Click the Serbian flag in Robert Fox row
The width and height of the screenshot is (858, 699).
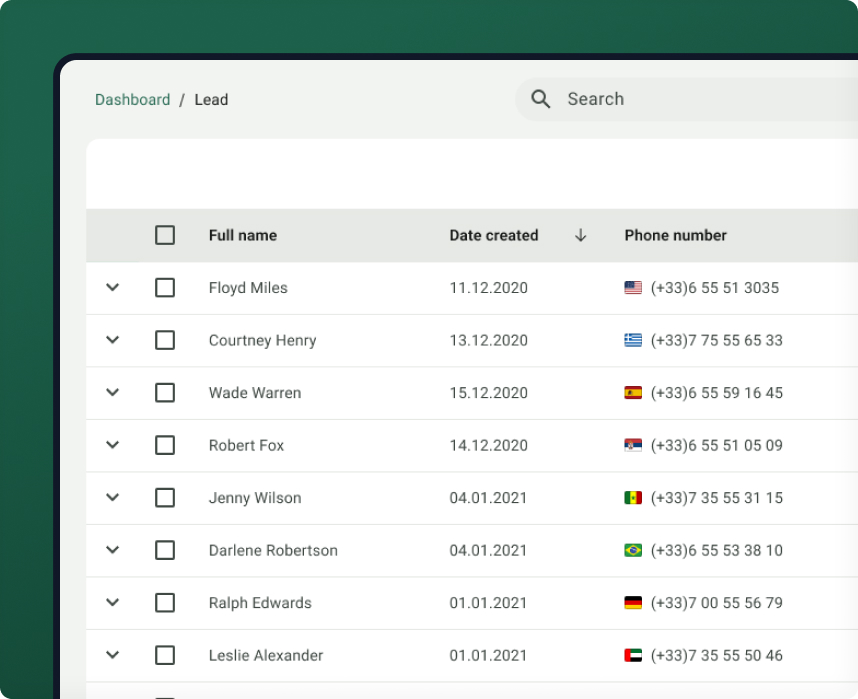(x=633, y=445)
